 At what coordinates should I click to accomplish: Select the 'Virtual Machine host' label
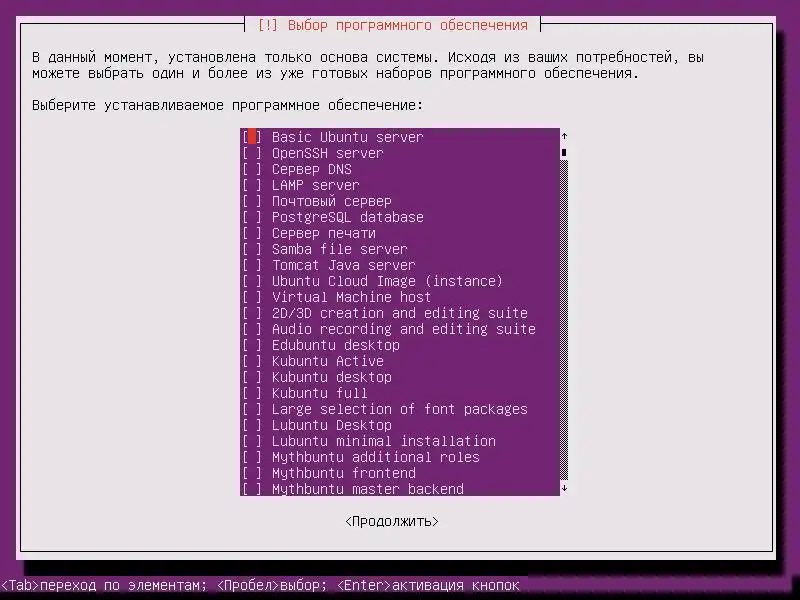(x=352, y=297)
